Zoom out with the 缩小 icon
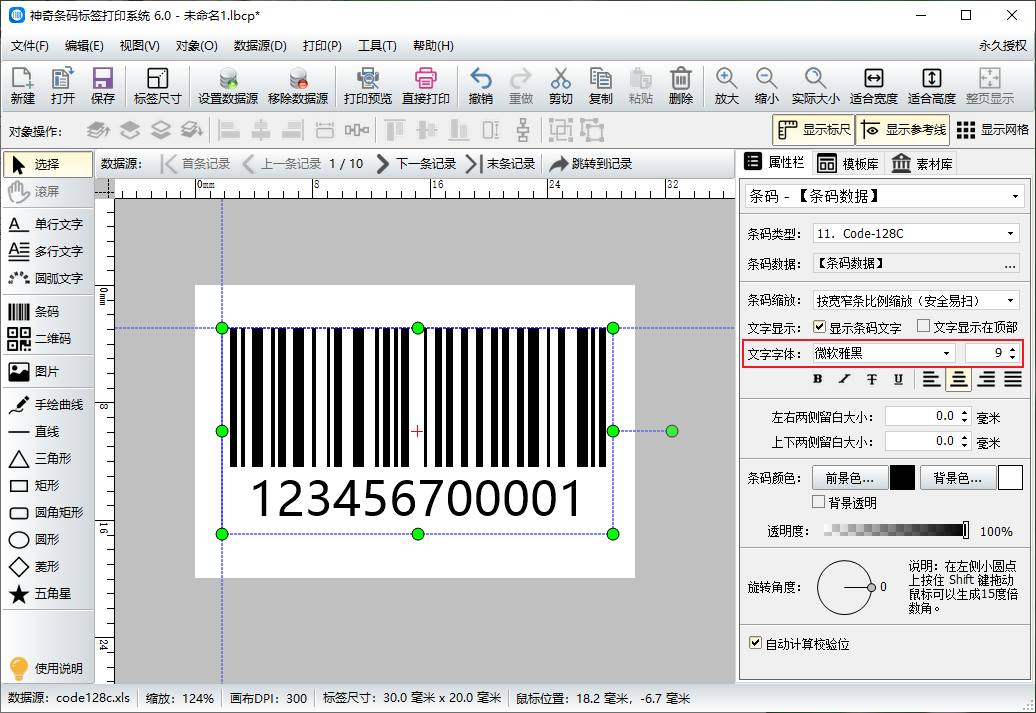 [x=766, y=85]
